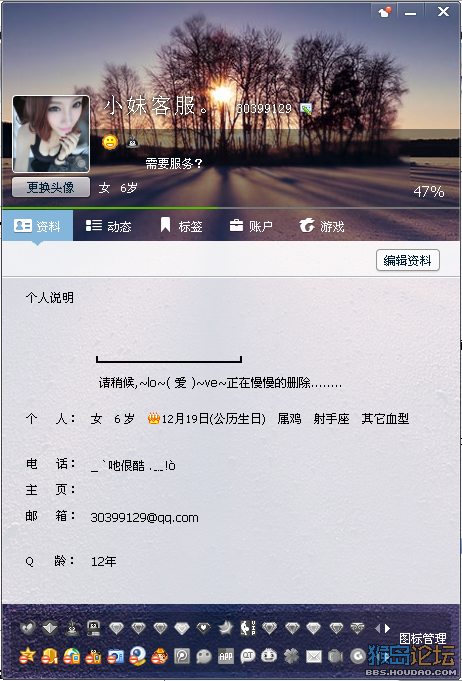The image size is (462, 681).
Task: Click the profile avatar photo
Action: [51, 134]
